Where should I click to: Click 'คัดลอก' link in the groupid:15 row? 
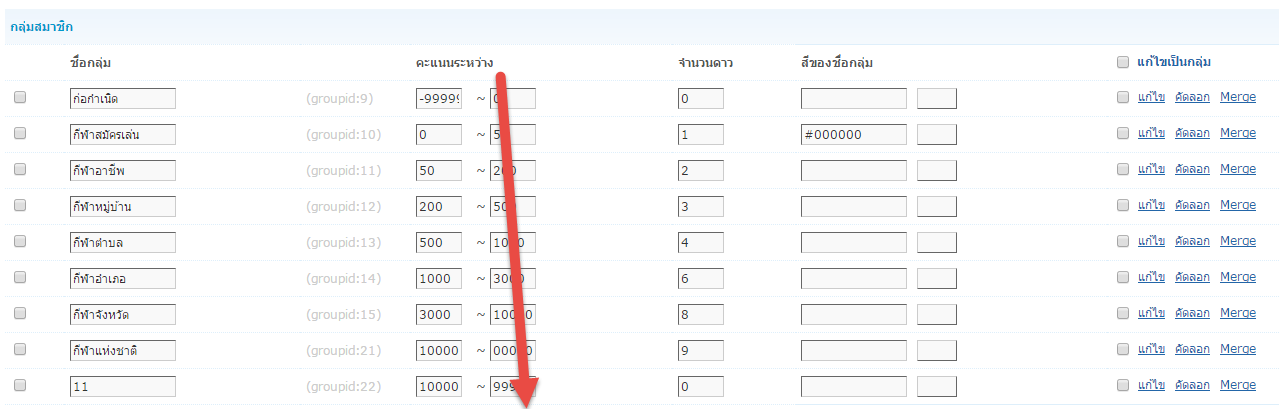(x=1192, y=313)
